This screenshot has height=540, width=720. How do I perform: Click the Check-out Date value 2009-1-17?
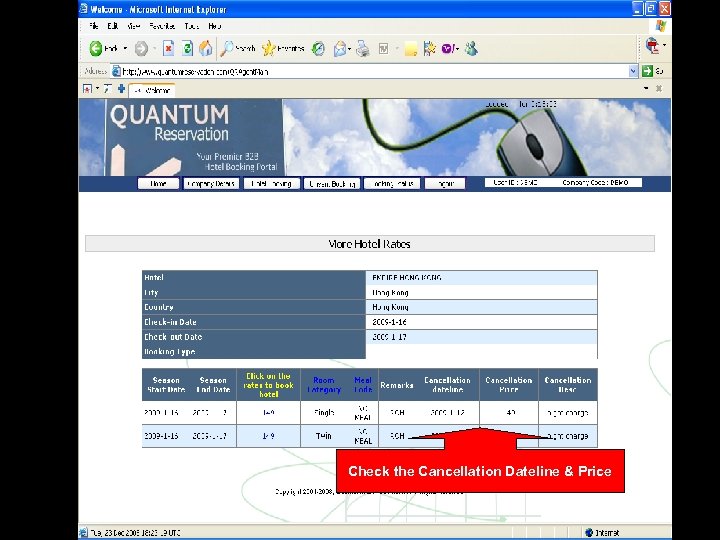pos(389,337)
